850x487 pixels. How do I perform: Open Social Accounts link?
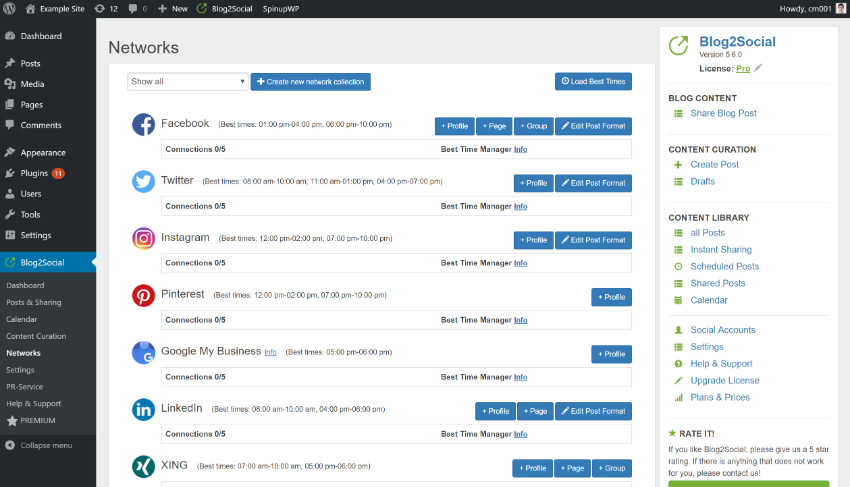click(x=723, y=330)
